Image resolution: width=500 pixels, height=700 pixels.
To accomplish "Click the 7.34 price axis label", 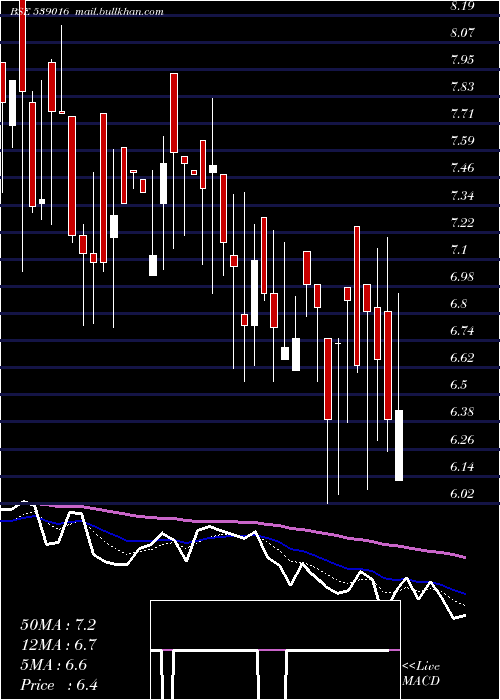I will point(463,196).
